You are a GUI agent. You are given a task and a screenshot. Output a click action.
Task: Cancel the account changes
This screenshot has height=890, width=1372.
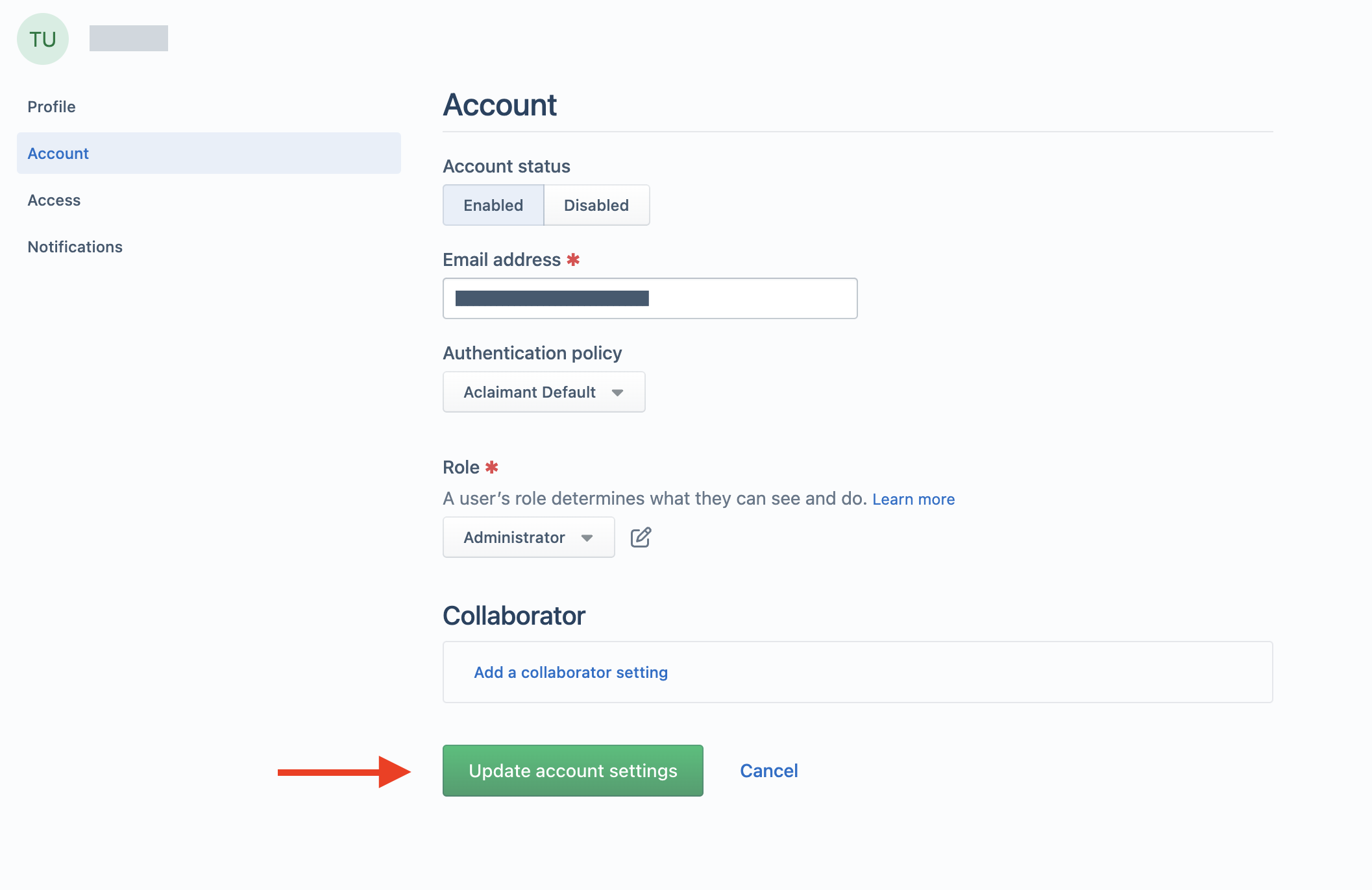(x=769, y=771)
